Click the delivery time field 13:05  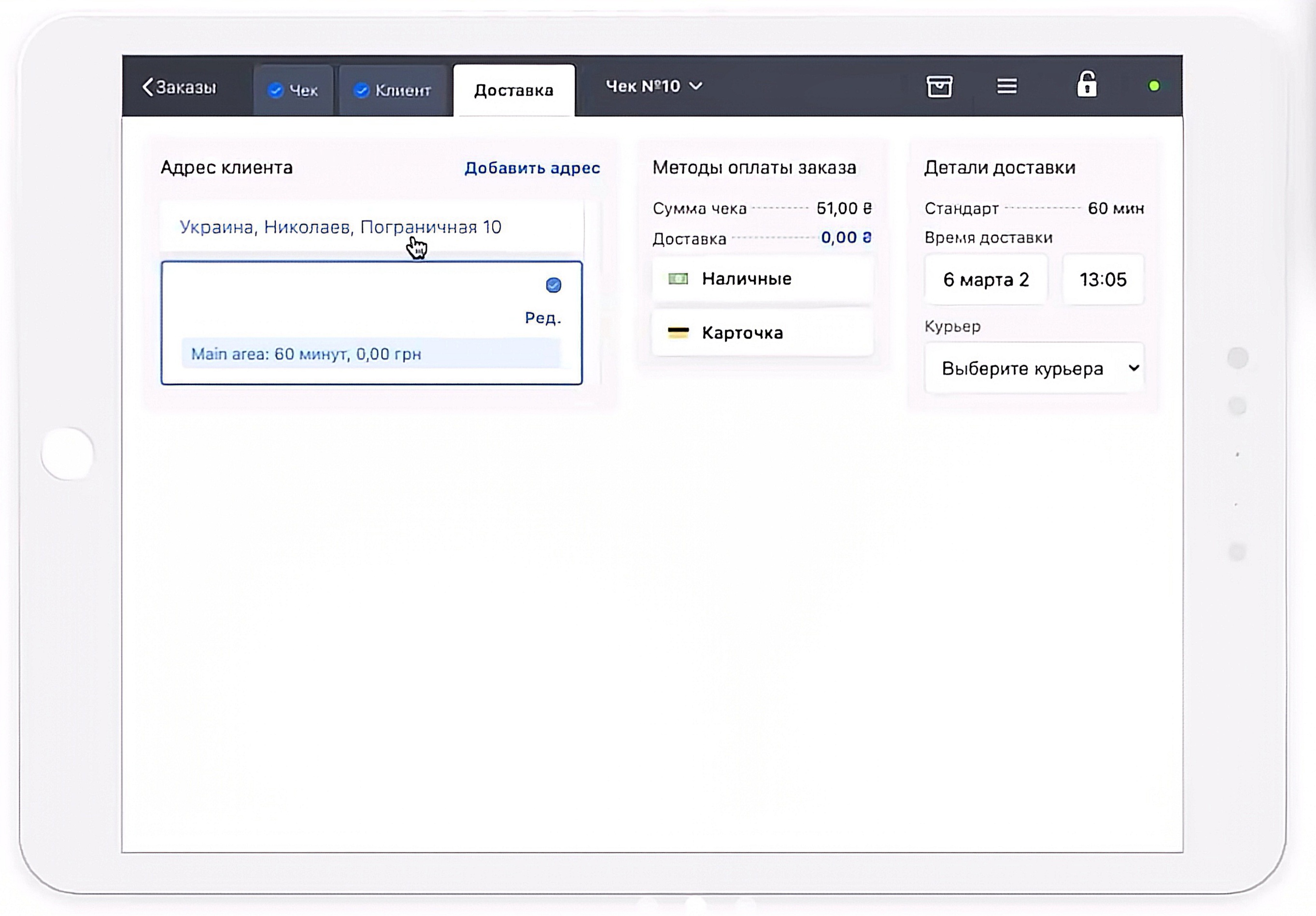point(1103,279)
